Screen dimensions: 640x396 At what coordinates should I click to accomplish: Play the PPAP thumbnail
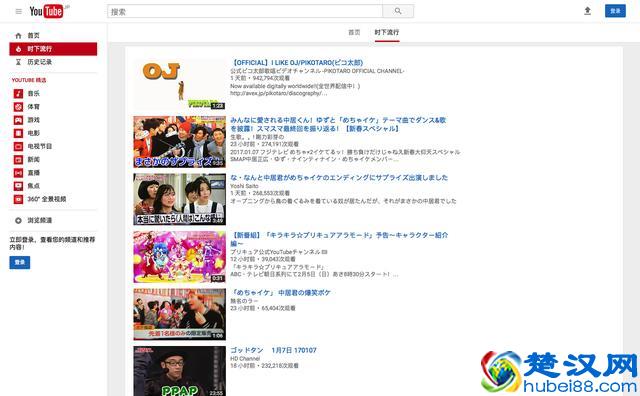click(x=180, y=371)
